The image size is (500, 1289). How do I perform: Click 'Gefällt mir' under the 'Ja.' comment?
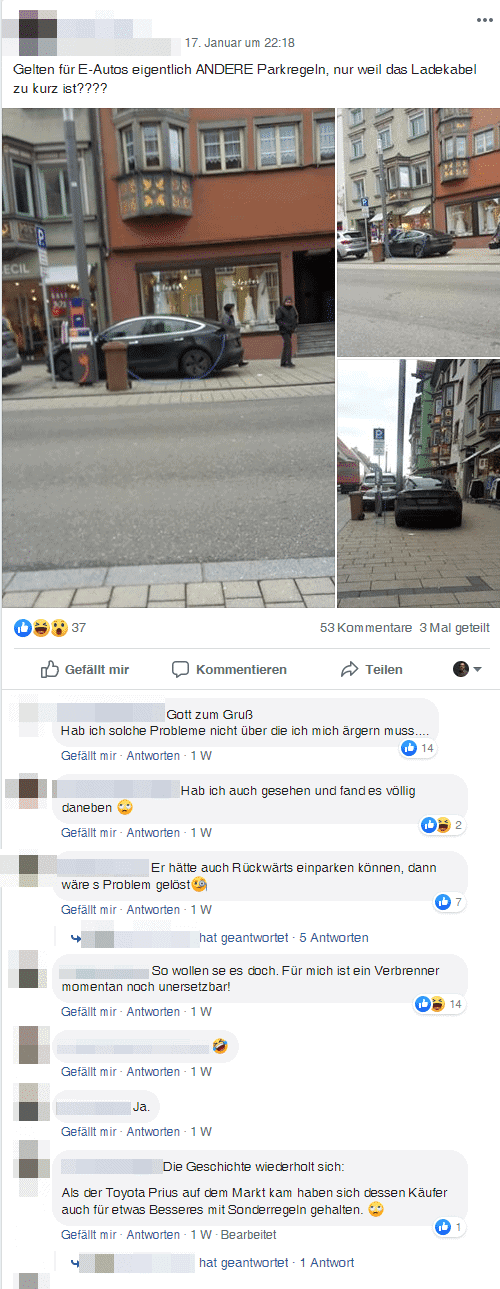pos(88,1132)
